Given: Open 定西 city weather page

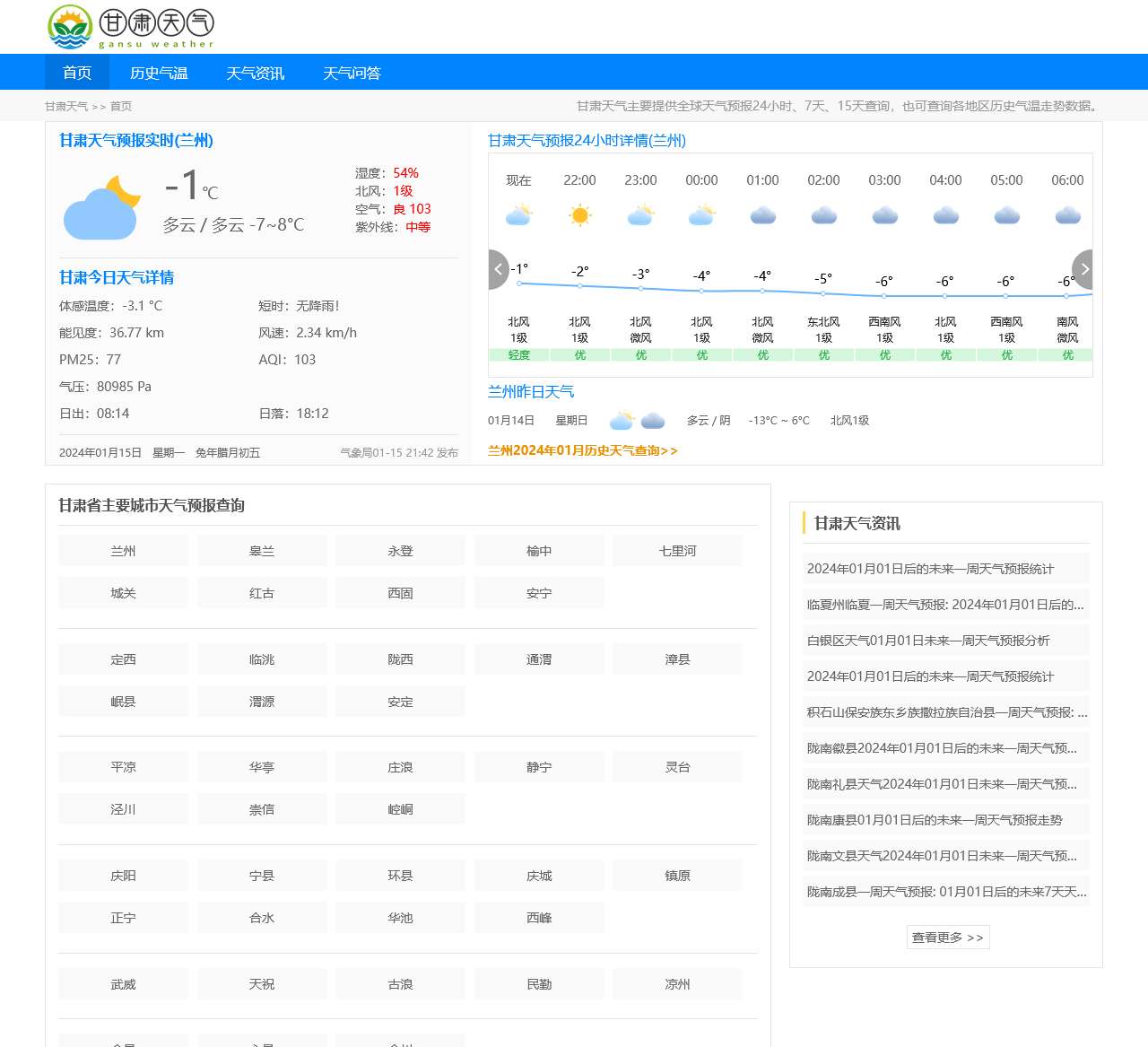Looking at the screenshot, I should [123, 659].
